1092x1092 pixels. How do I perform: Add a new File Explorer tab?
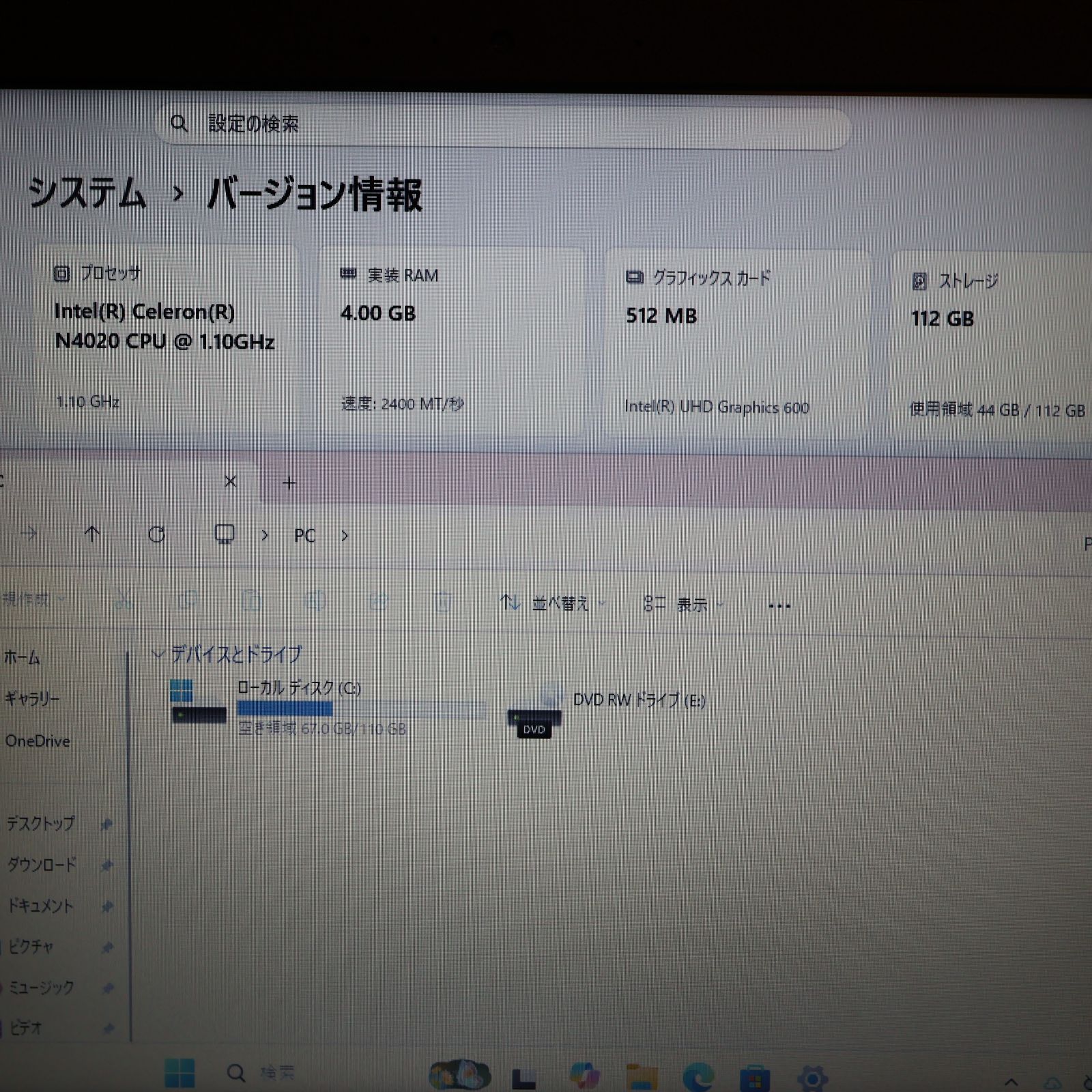289,483
